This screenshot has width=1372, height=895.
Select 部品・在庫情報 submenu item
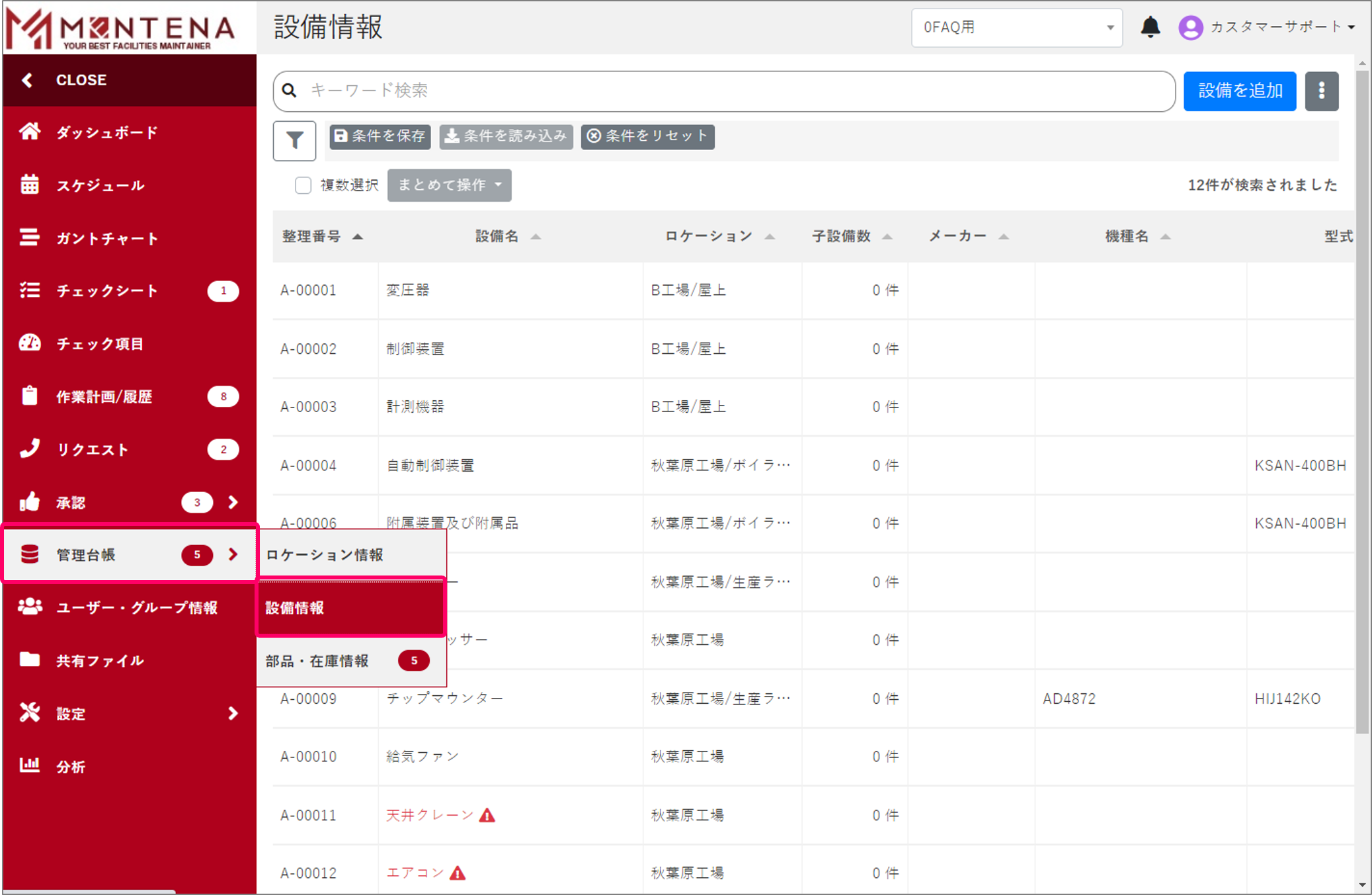(x=317, y=661)
